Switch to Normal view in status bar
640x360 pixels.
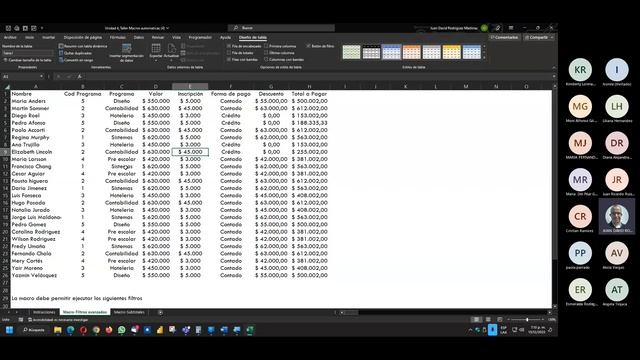point(476,319)
